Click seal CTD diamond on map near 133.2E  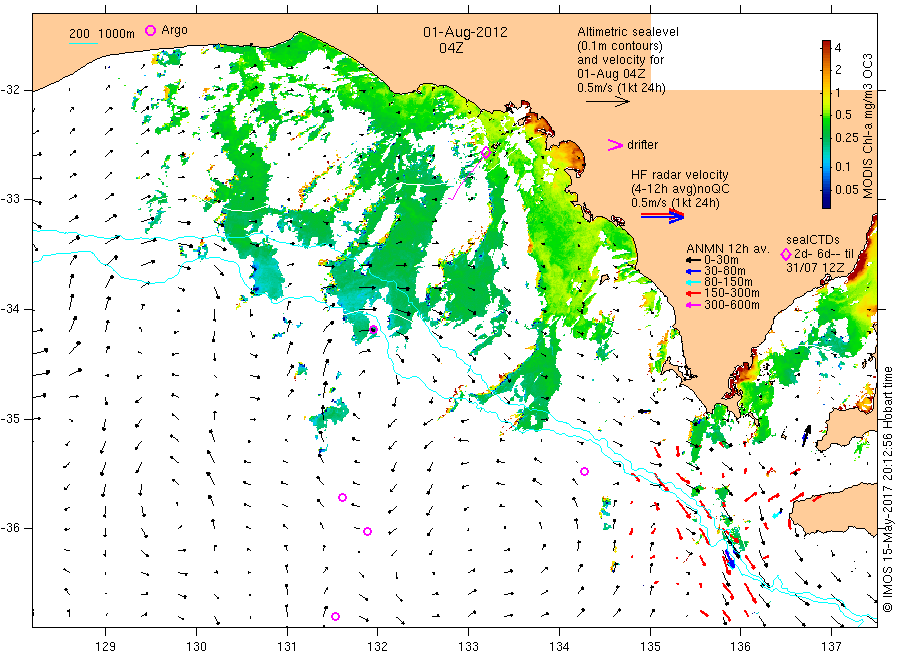pyautogui.click(x=486, y=153)
